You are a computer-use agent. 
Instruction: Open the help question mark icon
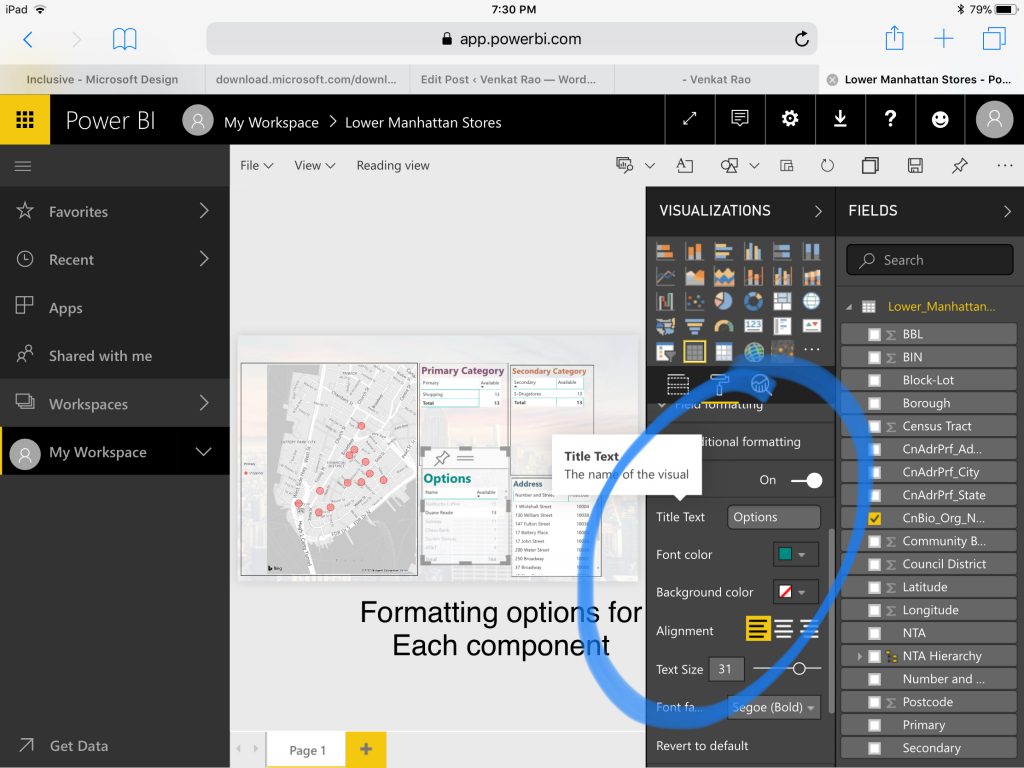[x=890, y=119]
